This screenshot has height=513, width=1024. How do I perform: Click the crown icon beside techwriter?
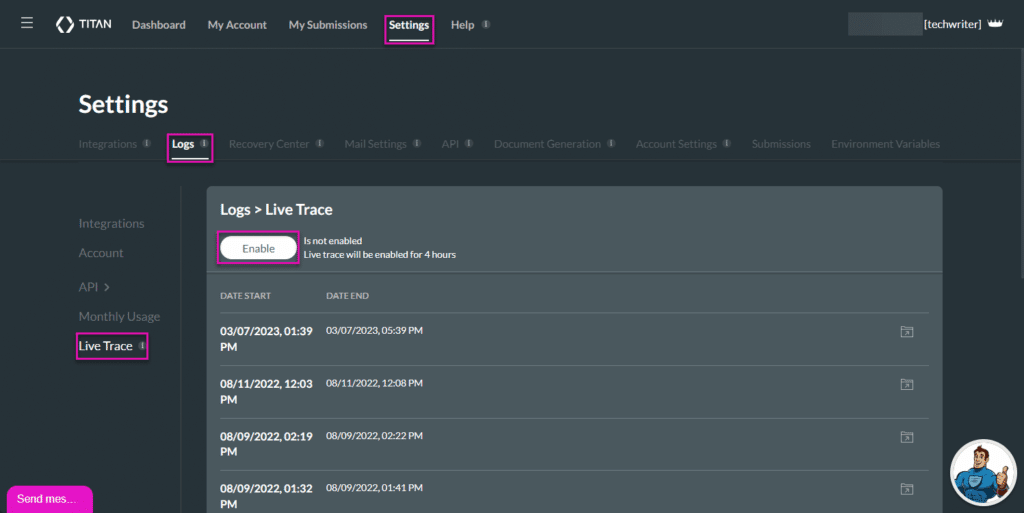click(994, 24)
